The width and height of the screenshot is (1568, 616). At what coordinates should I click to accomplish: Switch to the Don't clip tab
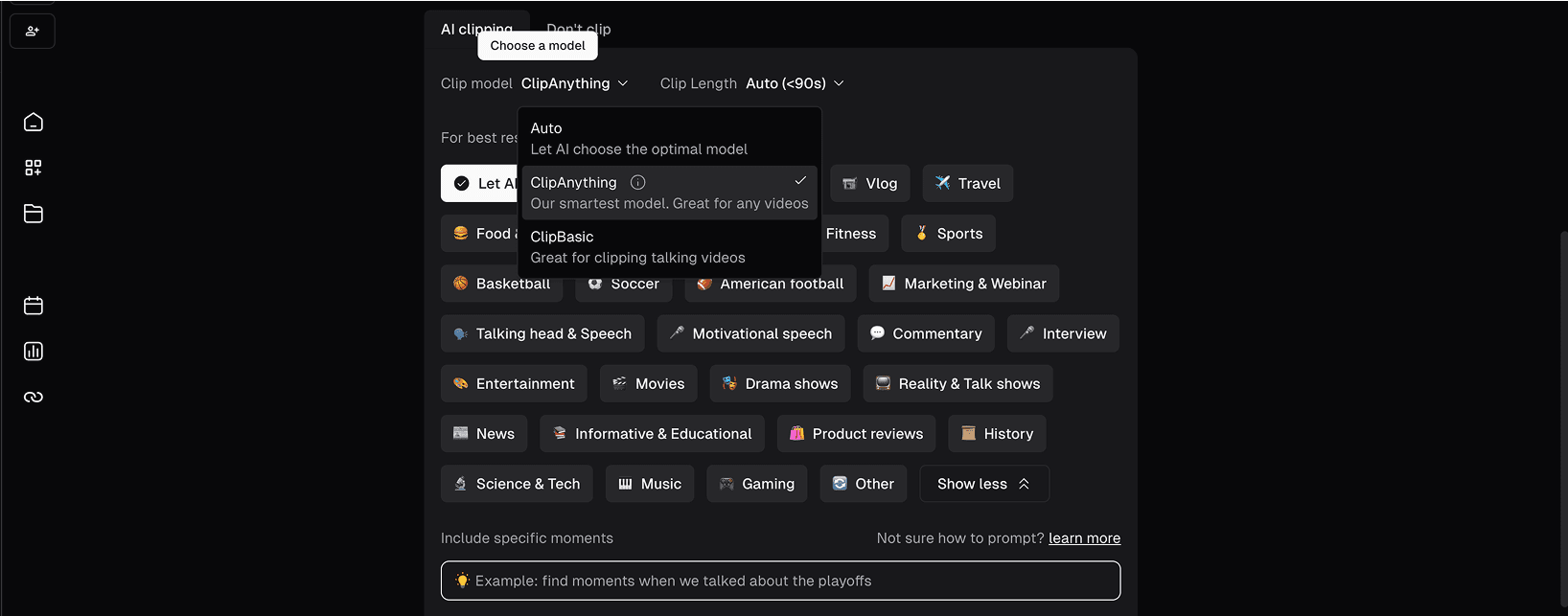579,29
